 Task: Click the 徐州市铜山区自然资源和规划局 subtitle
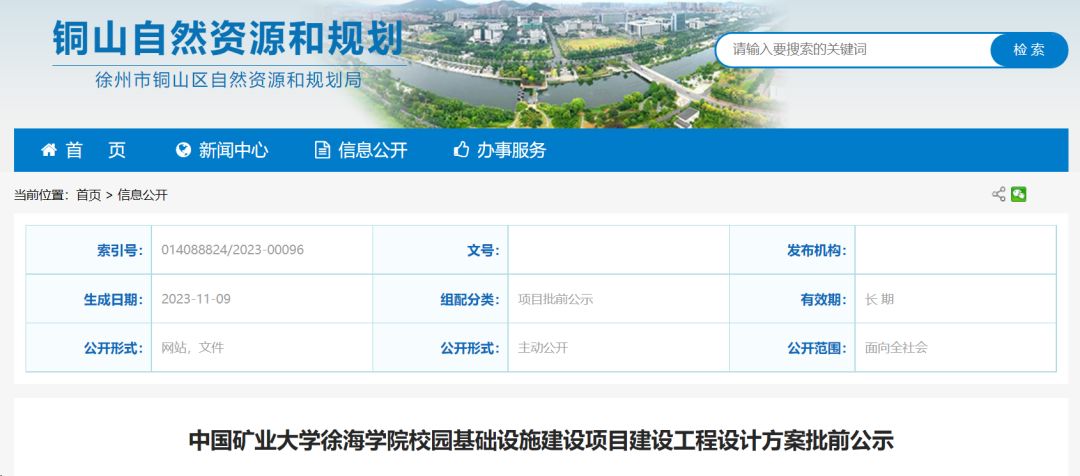pyautogui.click(x=229, y=81)
